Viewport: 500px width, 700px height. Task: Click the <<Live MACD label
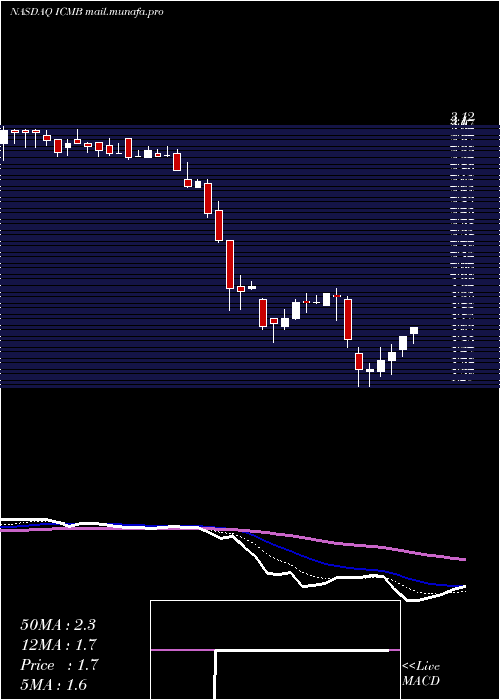point(421,673)
